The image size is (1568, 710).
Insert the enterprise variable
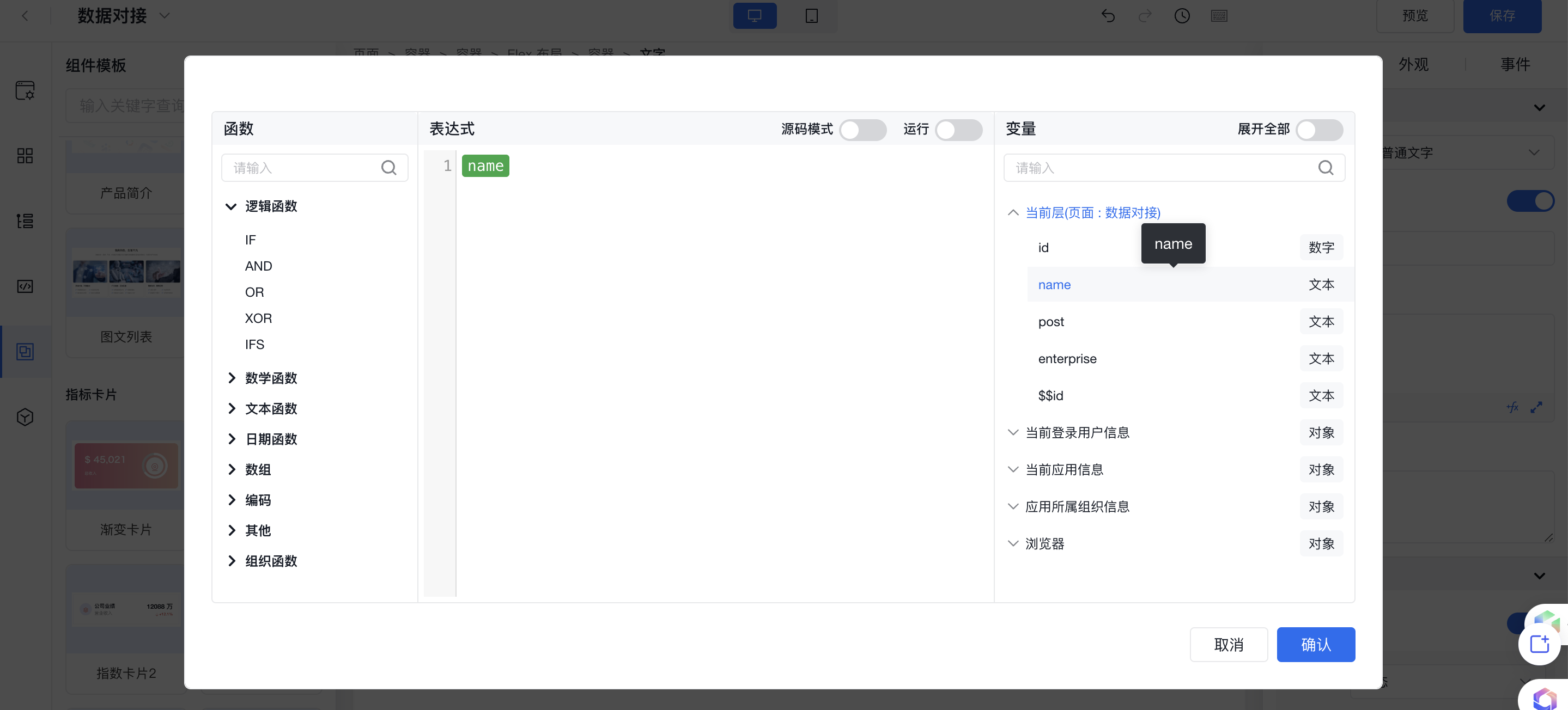coord(1190,359)
